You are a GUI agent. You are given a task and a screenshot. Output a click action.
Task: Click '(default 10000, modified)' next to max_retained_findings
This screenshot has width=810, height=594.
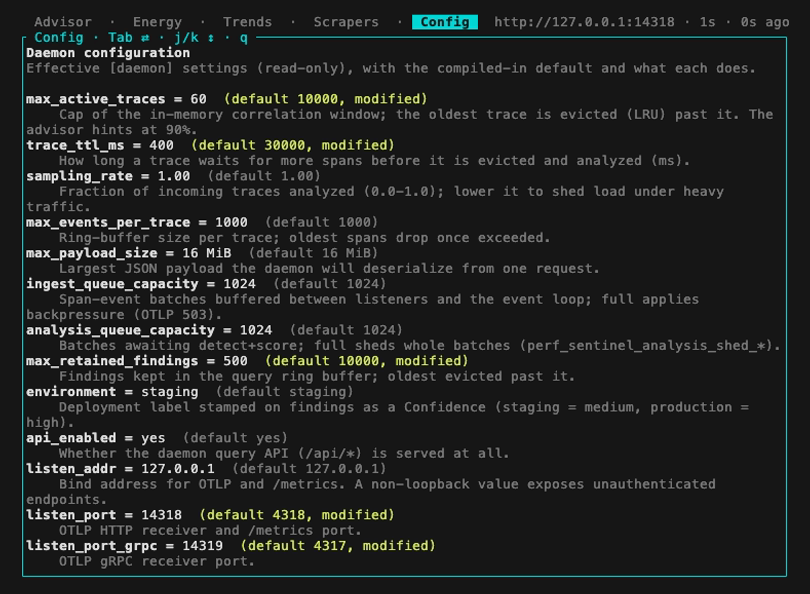[367, 361]
